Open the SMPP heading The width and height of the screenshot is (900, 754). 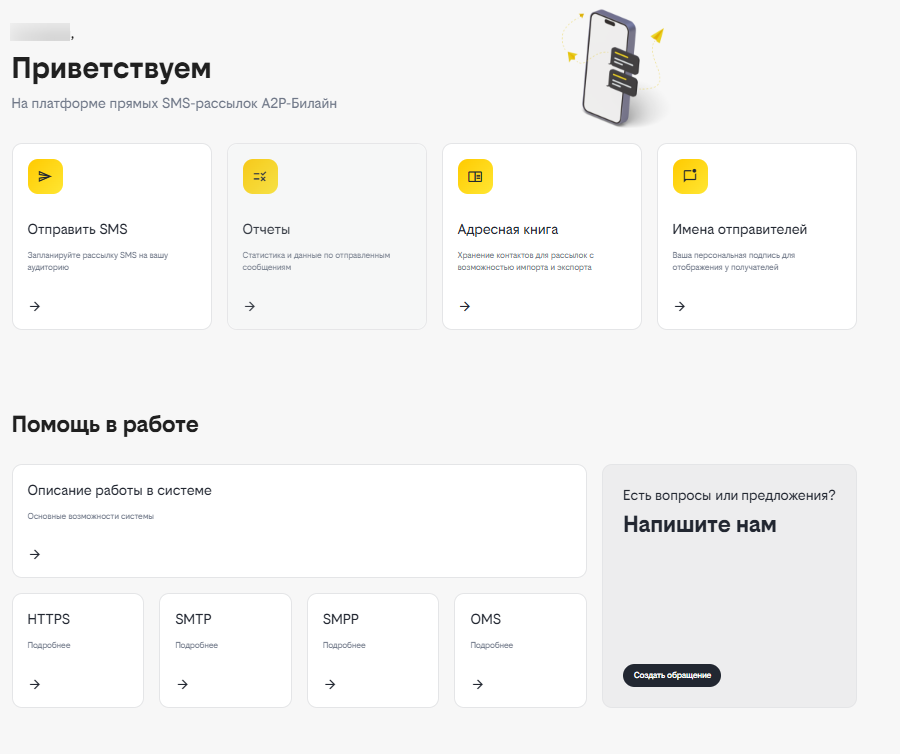click(341, 619)
